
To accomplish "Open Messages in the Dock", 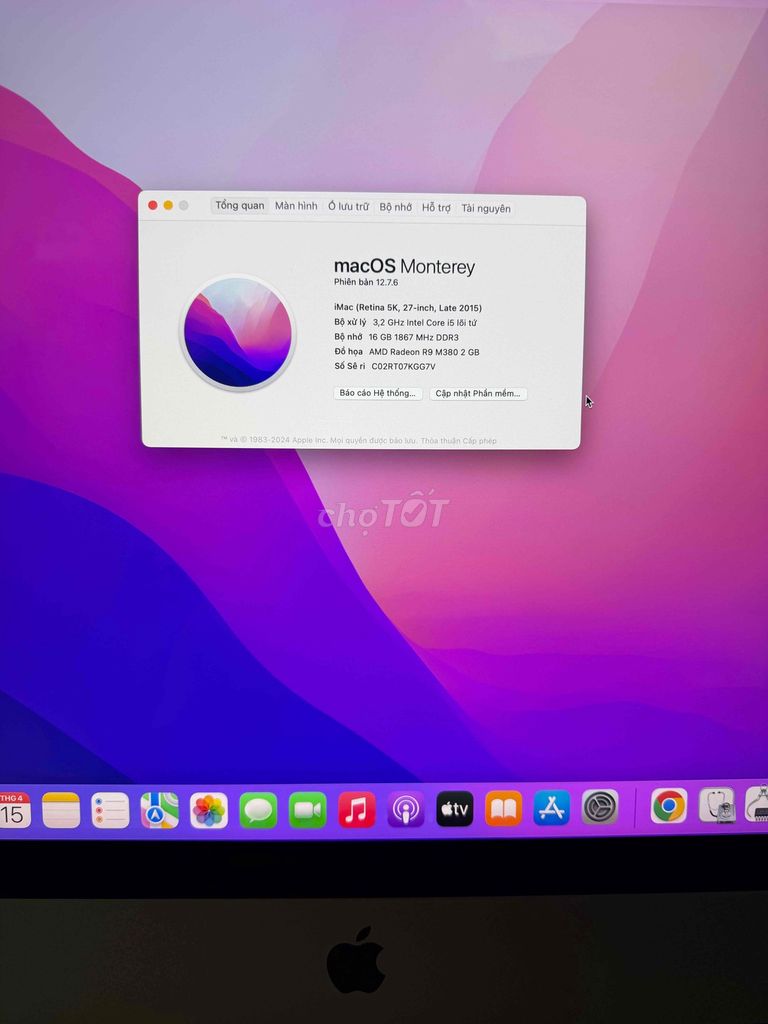I will click(258, 810).
